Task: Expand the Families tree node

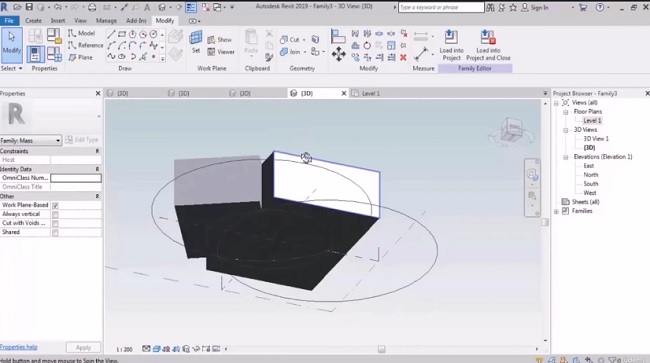Action: click(x=556, y=211)
